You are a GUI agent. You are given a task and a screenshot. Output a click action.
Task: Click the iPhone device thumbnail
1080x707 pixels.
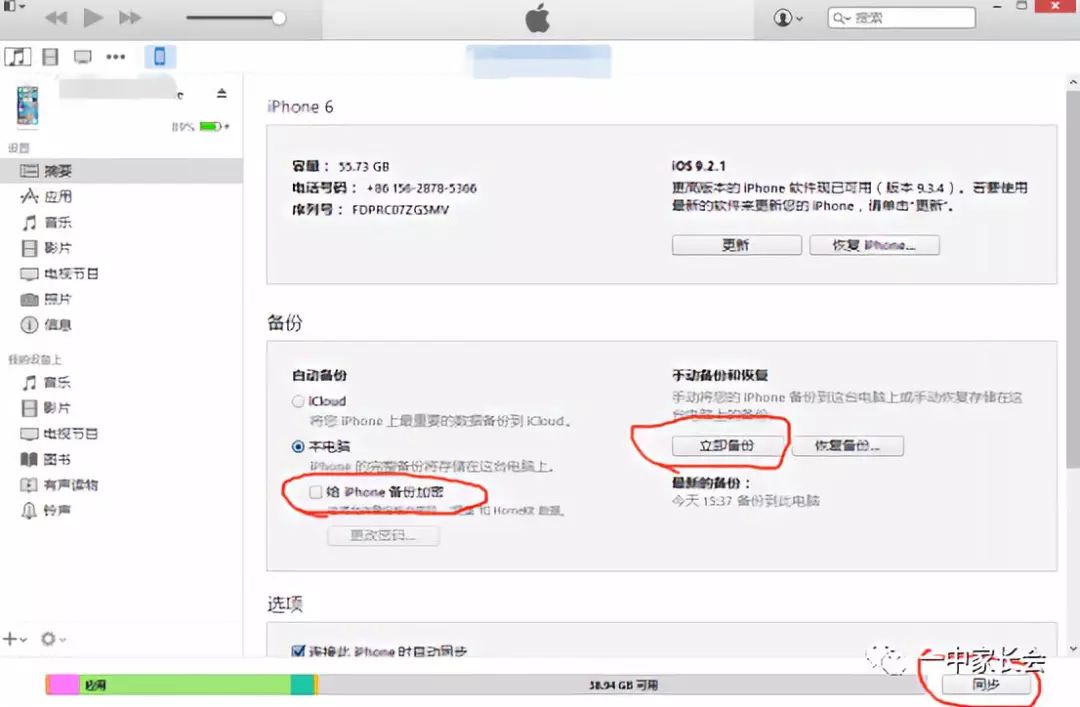(28, 105)
